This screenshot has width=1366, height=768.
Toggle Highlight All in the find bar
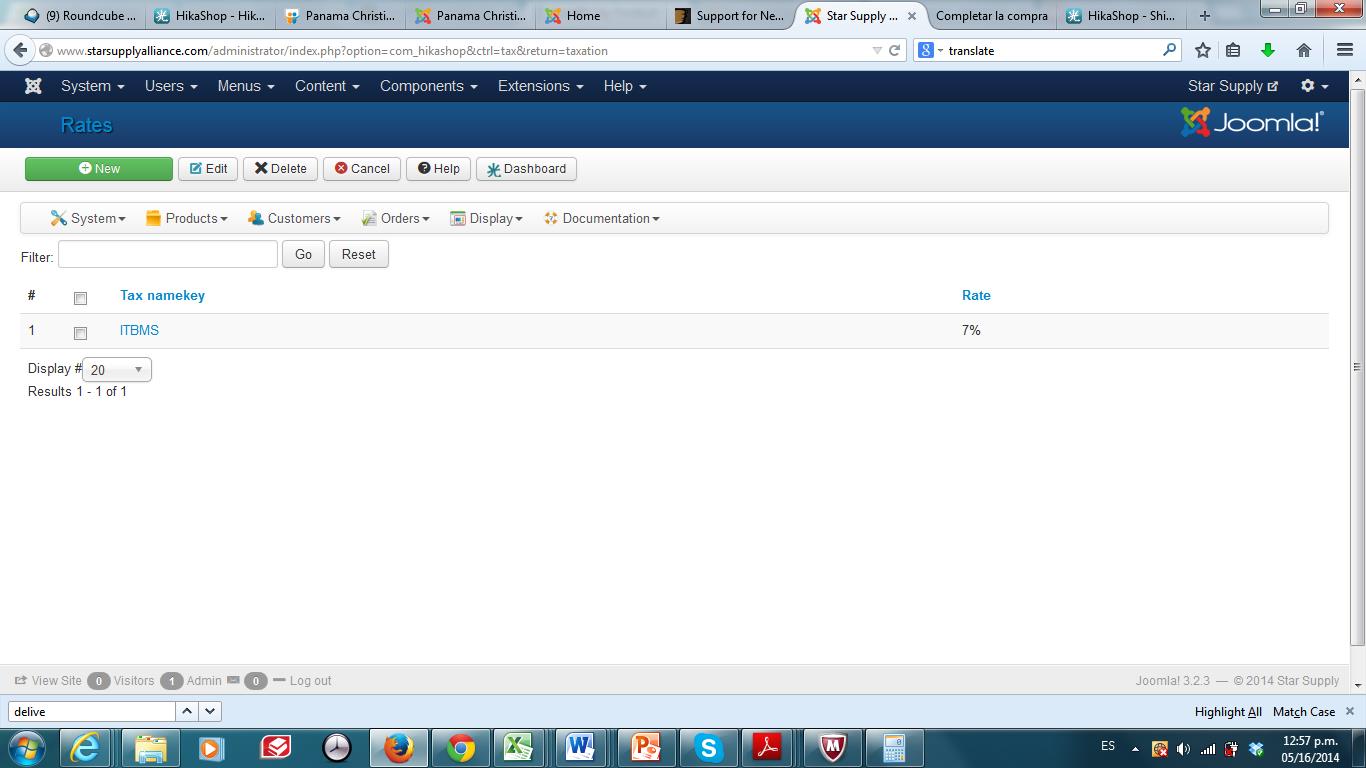coord(1228,712)
